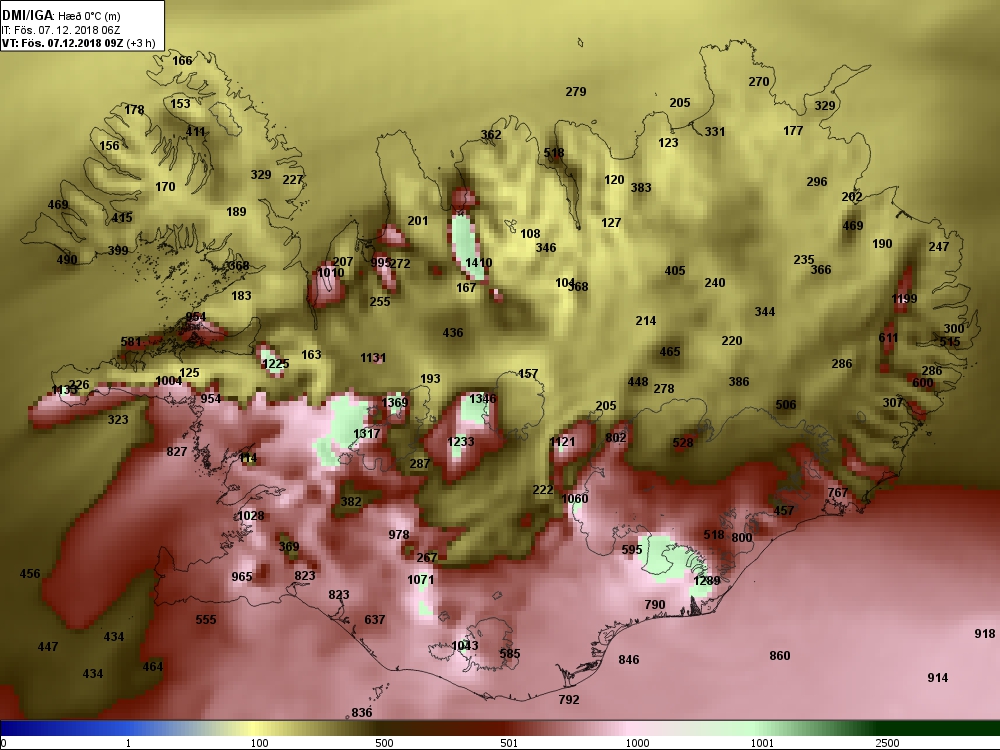Pick the map value 600
Screen dimensions: 1000x750
(922, 383)
